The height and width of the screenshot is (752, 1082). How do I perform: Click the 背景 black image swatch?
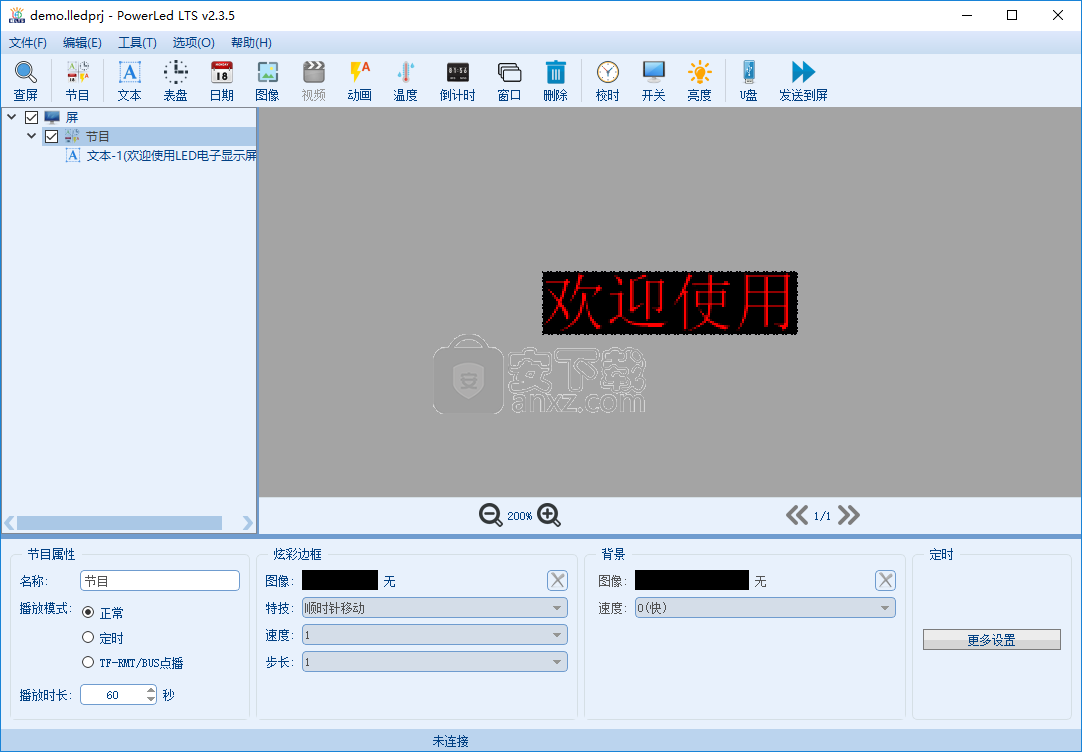pyautogui.click(x=691, y=580)
